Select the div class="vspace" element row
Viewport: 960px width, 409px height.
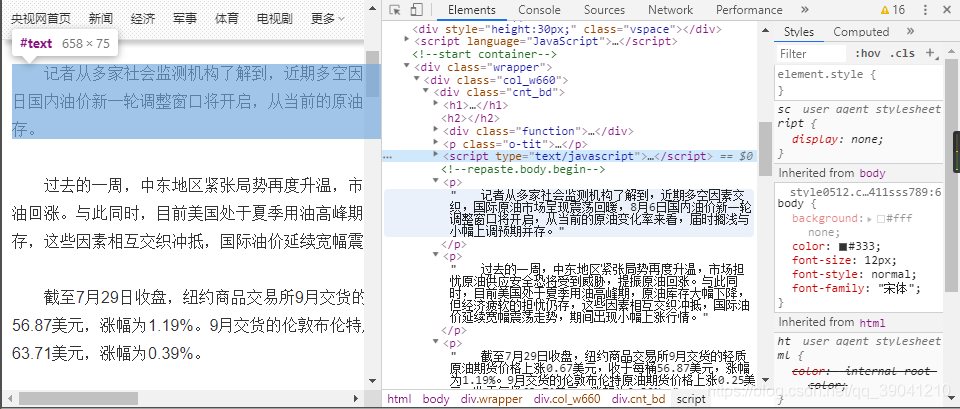(567, 29)
